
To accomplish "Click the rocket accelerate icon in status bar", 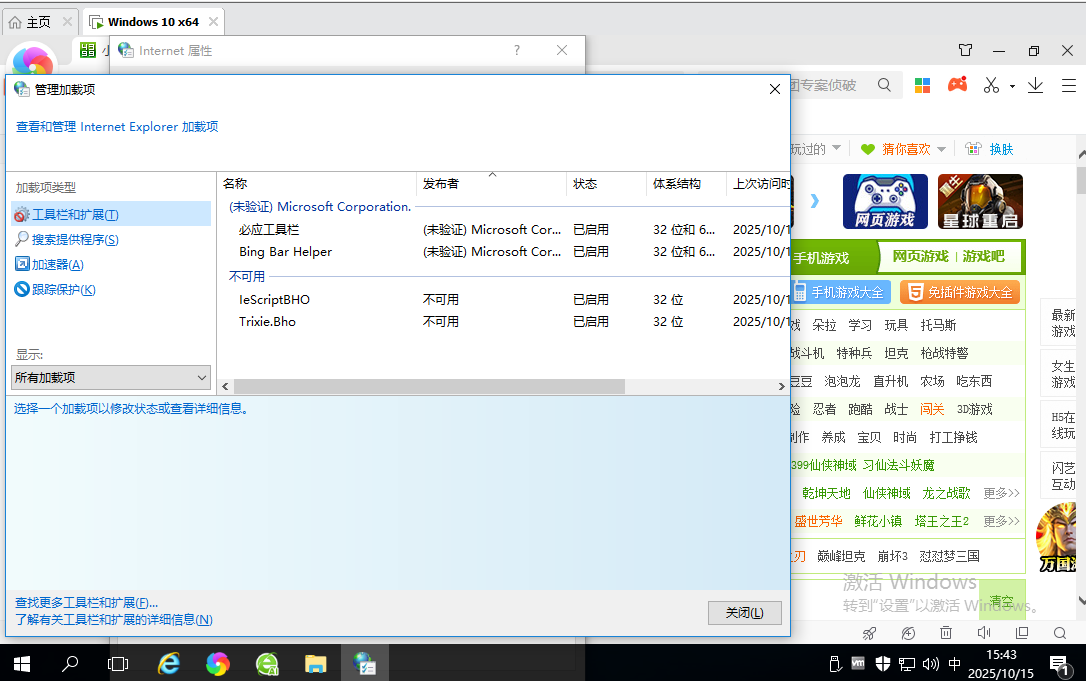I will tap(869, 633).
